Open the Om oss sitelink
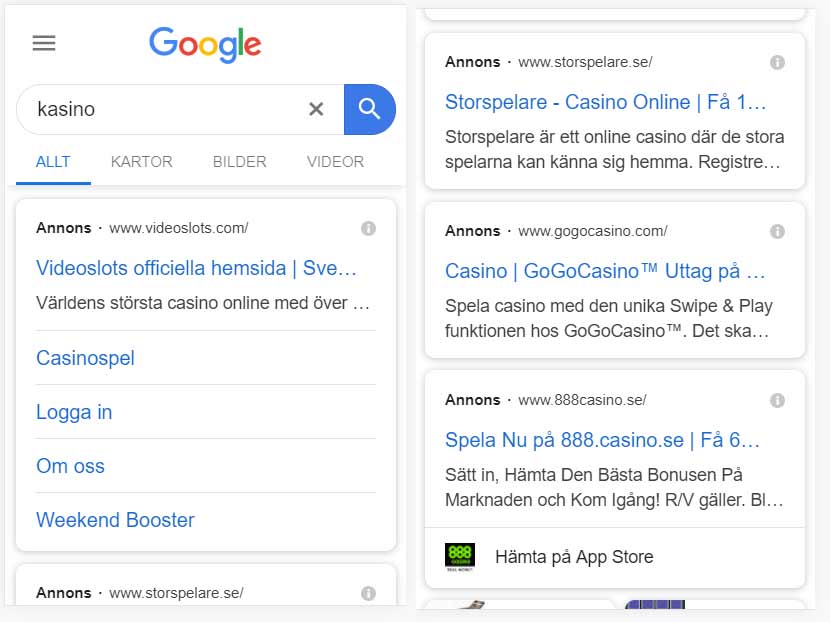The width and height of the screenshot is (830, 622). tap(70, 466)
